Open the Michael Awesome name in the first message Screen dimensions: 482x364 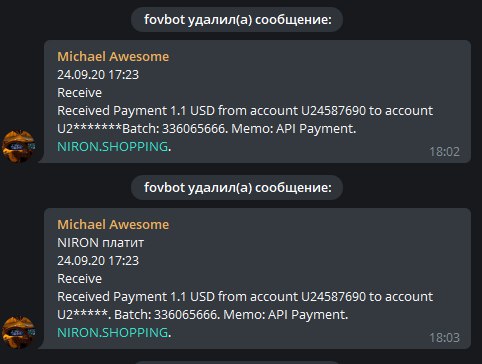click(113, 57)
